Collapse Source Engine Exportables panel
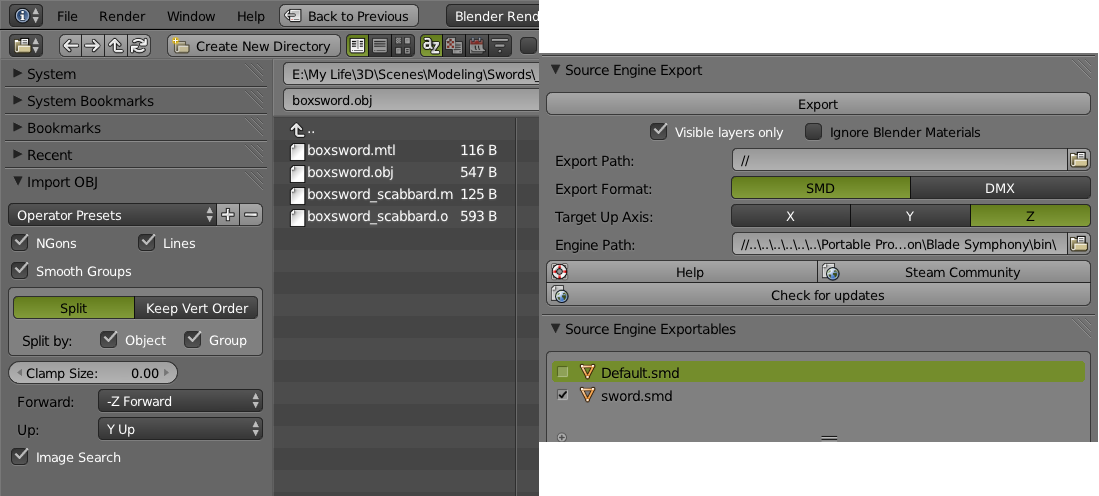1099x496 pixels. click(555, 328)
